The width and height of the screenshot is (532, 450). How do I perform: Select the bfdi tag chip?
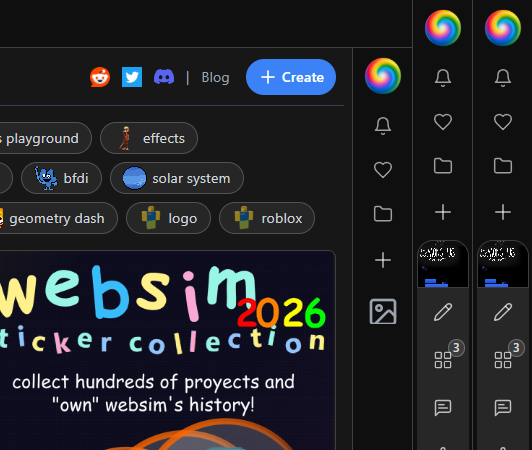(x=61, y=178)
